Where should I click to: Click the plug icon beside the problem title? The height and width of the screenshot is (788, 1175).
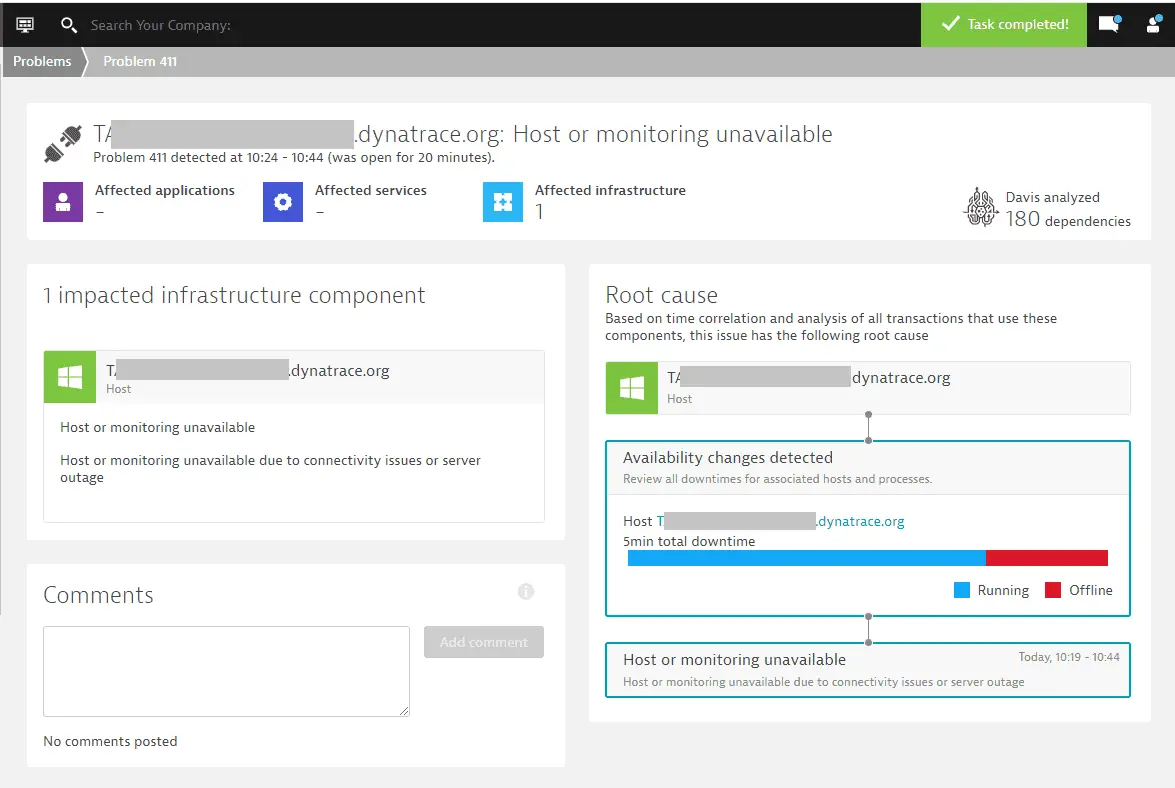click(63, 143)
